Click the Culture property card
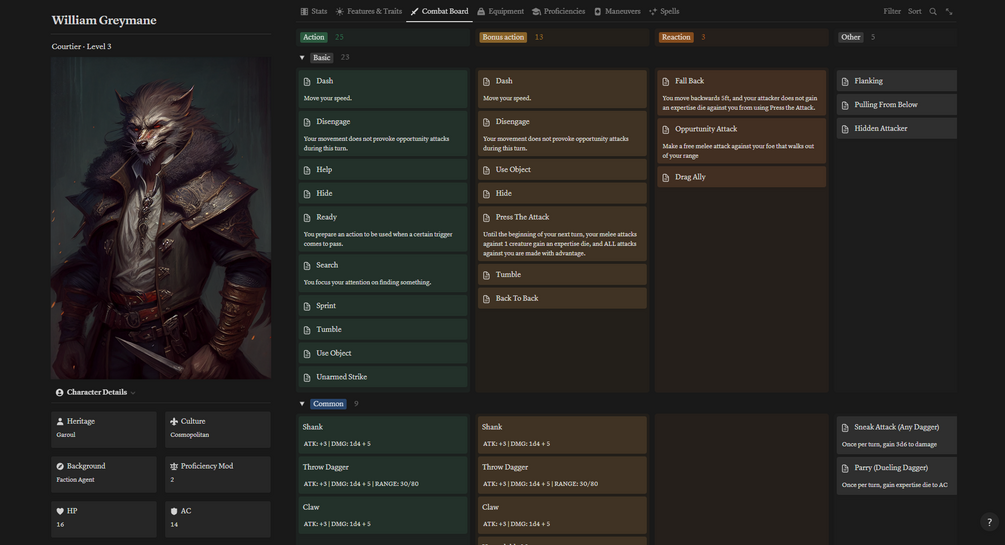Viewport: 1005px width, 545px height. coord(218,429)
